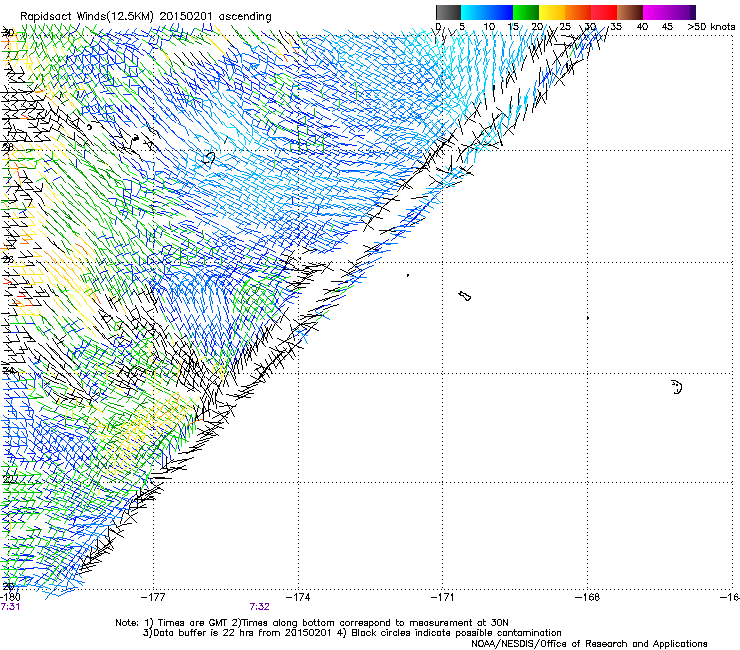The image size is (740, 650).
Task: Click the green 15-20 knots legend segment
Action: [526, 12]
